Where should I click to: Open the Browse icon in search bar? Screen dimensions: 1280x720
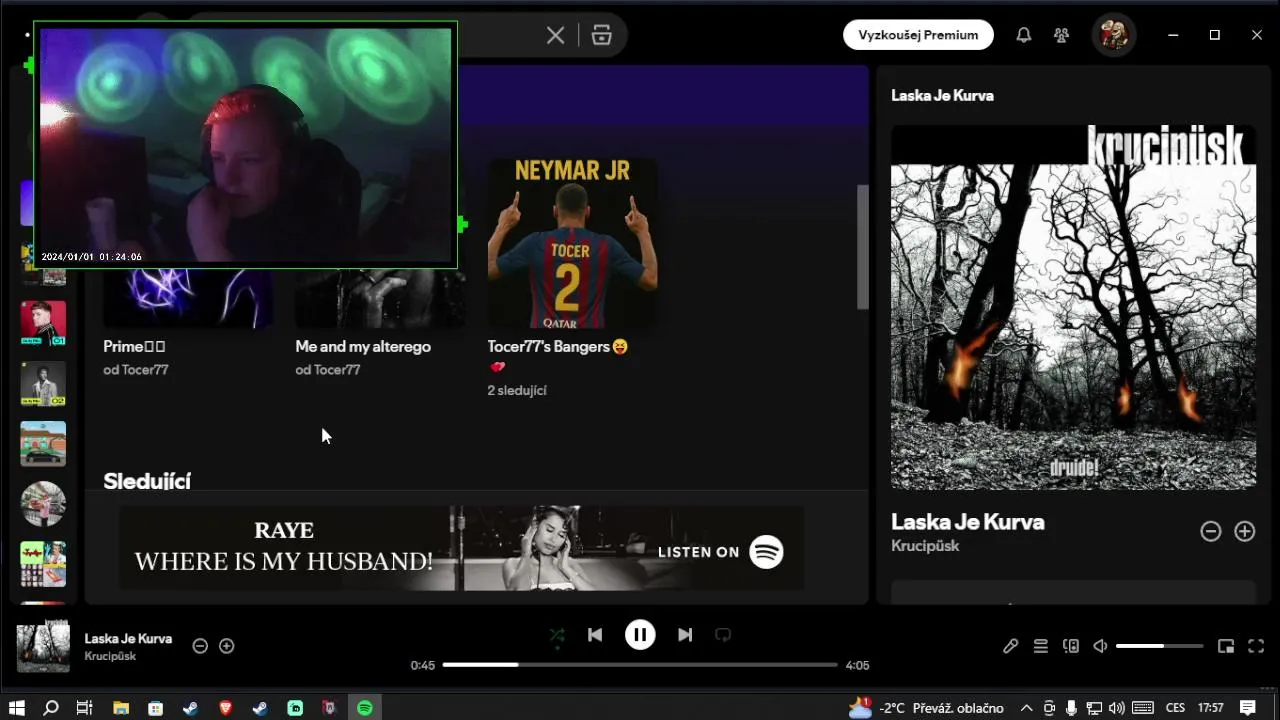pyautogui.click(x=601, y=35)
